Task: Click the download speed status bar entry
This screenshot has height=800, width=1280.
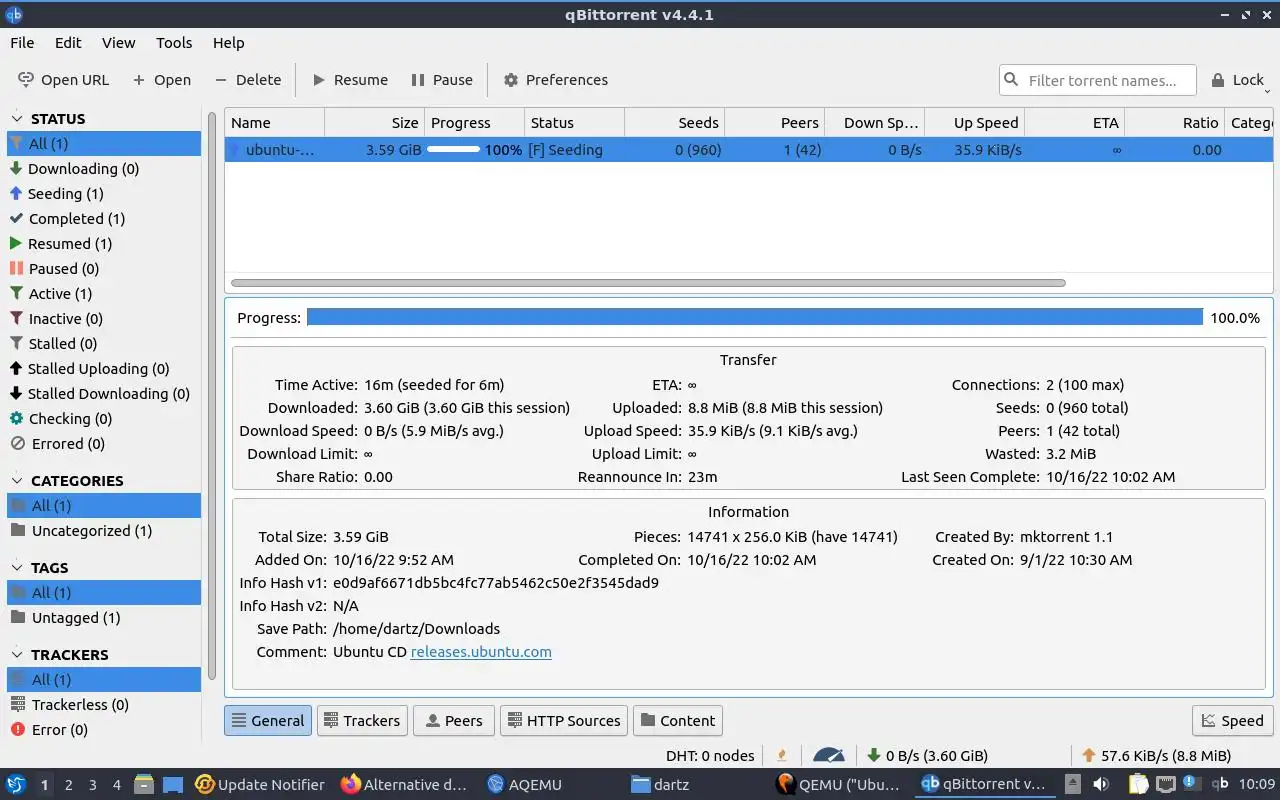Action: (927, 756)
